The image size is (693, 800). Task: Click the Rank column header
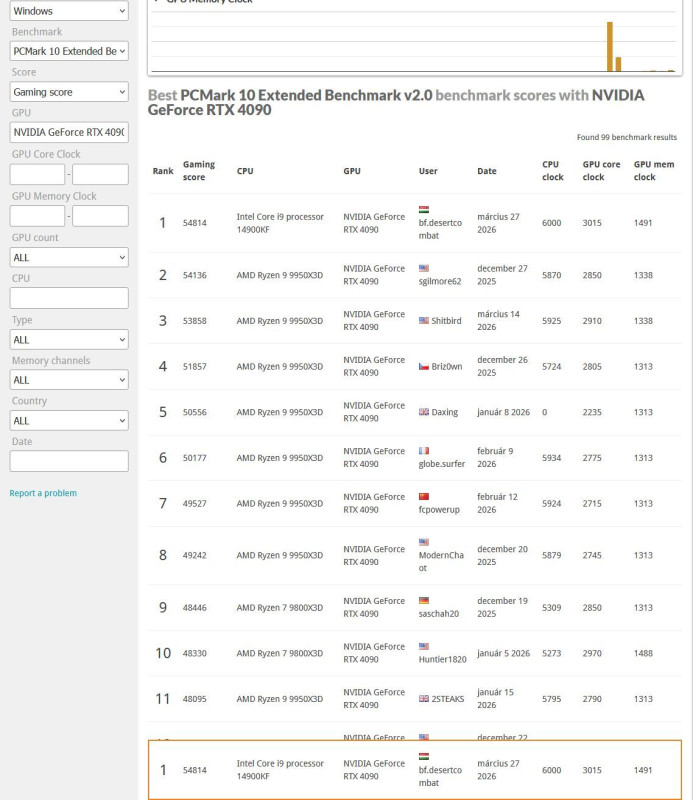[x=163, y=171]
